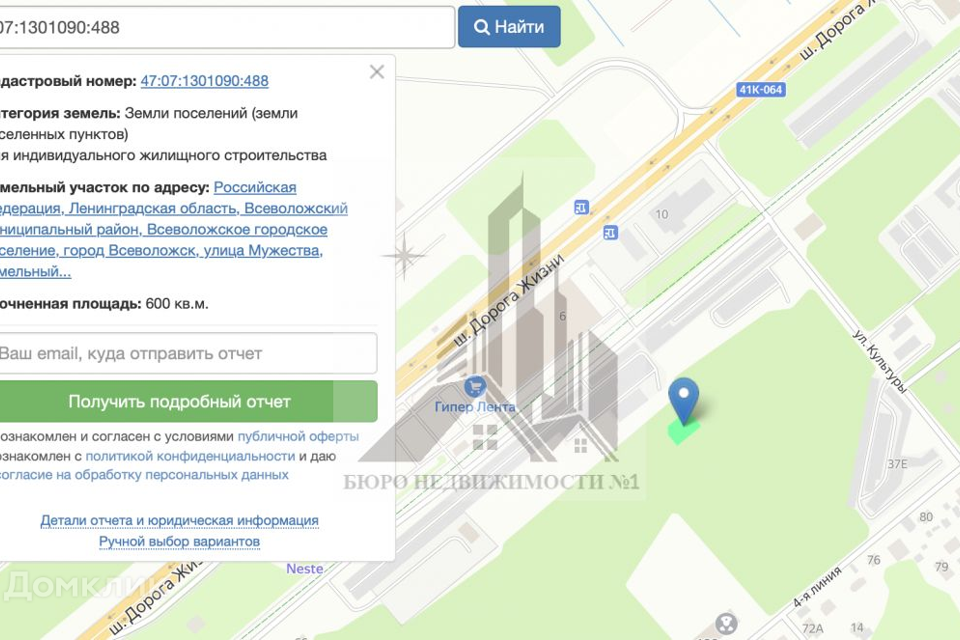Select the green highlighted land parcel
960x640 pixels.
pos(682,434)
